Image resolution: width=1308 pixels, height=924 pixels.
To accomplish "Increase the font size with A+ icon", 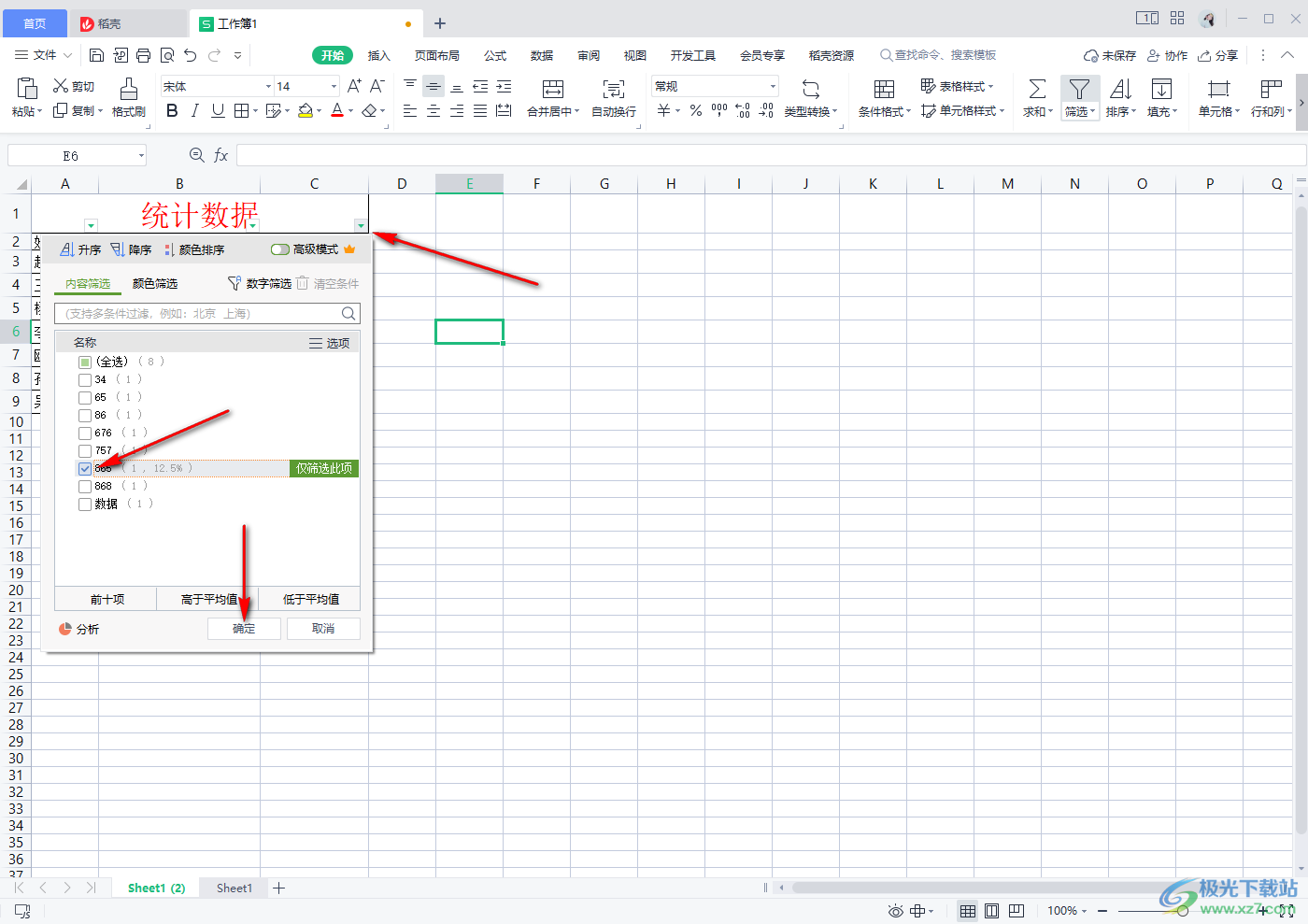I will (354, 86).
